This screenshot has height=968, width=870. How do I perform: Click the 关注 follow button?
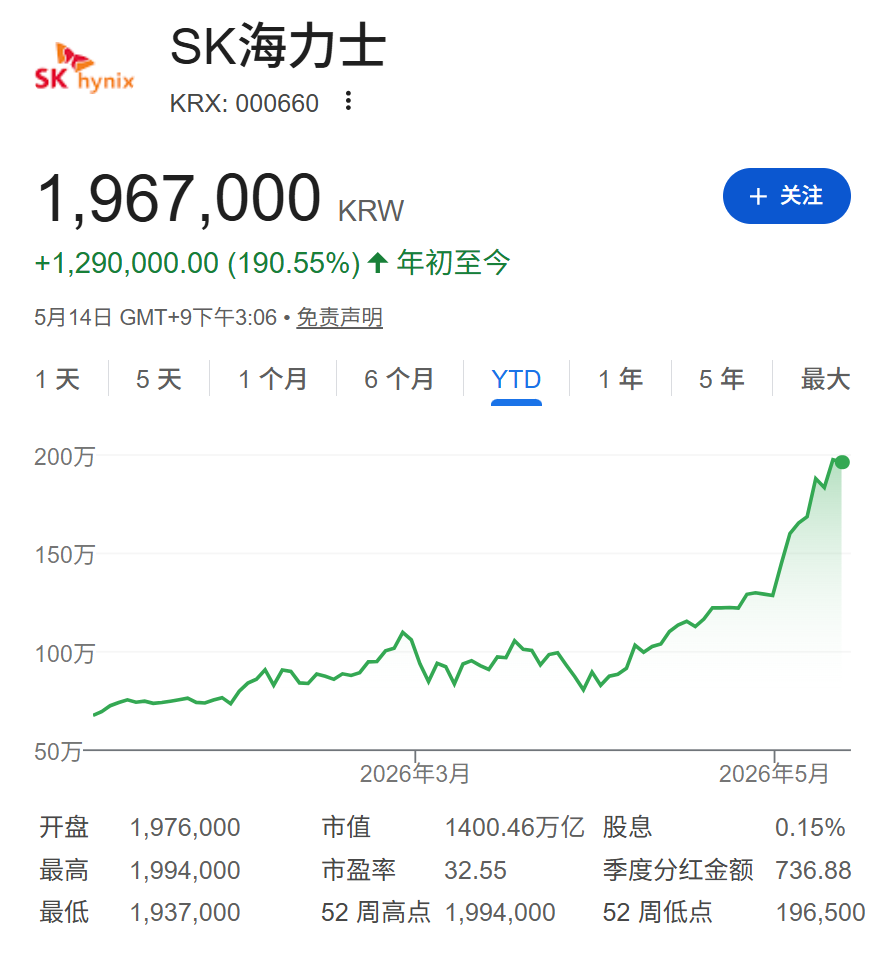786,196
